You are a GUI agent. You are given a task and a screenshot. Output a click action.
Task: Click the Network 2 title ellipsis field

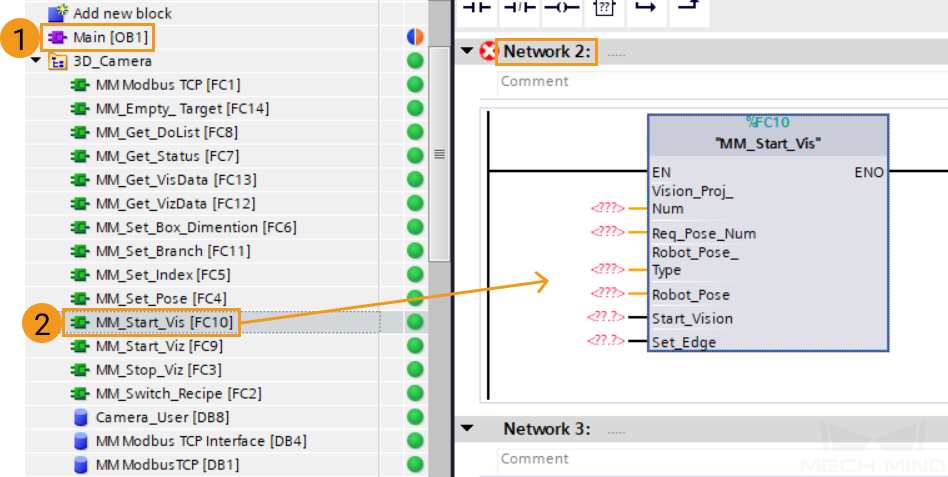(x=616, y=54)
